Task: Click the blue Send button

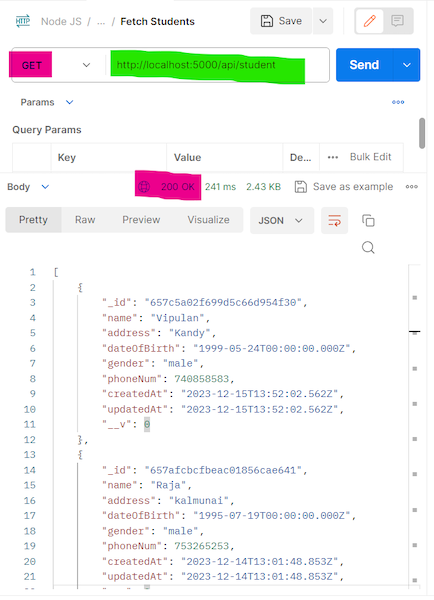Action: tap(364, 65)
